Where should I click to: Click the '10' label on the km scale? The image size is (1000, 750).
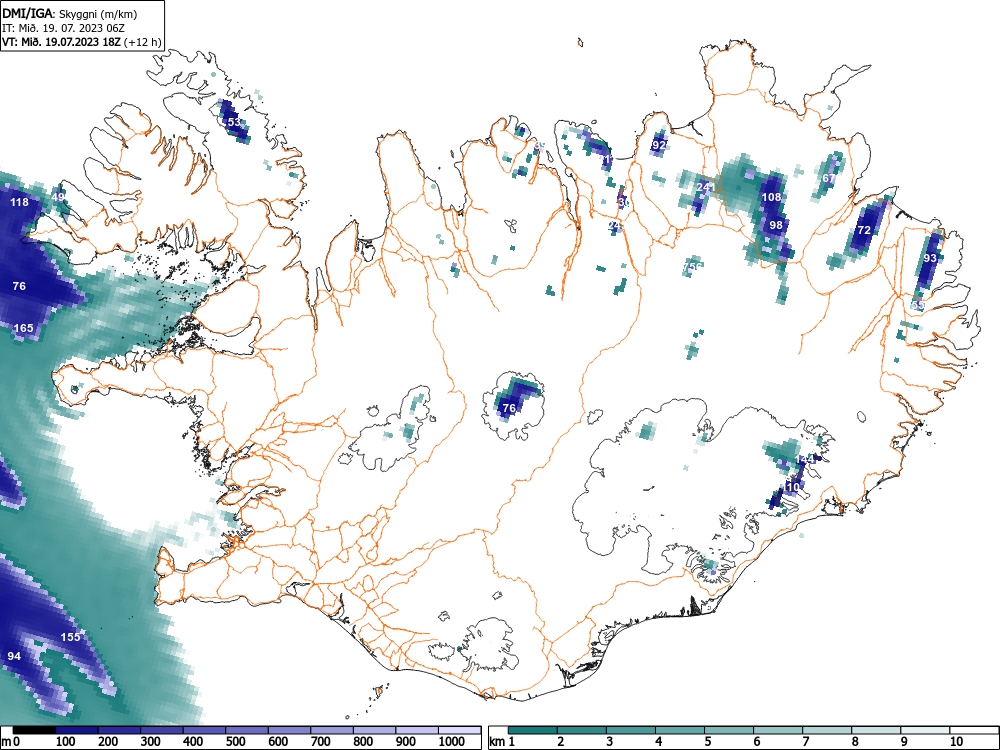coord(956,742)
